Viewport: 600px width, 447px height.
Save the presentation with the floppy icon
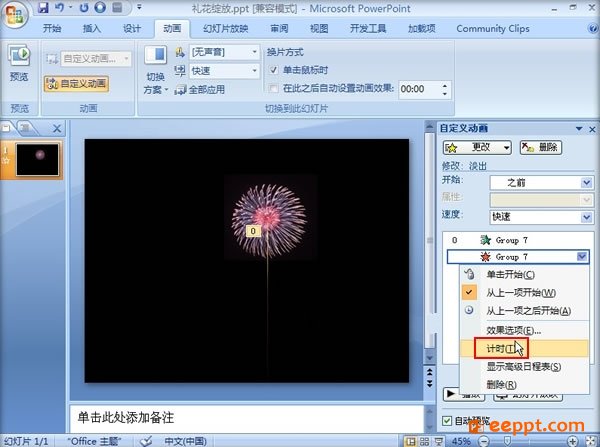(43, 7)
